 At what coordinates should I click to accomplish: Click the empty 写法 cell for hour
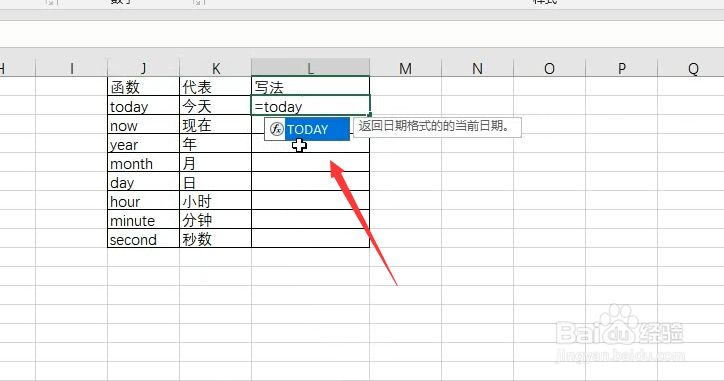click(x=310, y=200)
